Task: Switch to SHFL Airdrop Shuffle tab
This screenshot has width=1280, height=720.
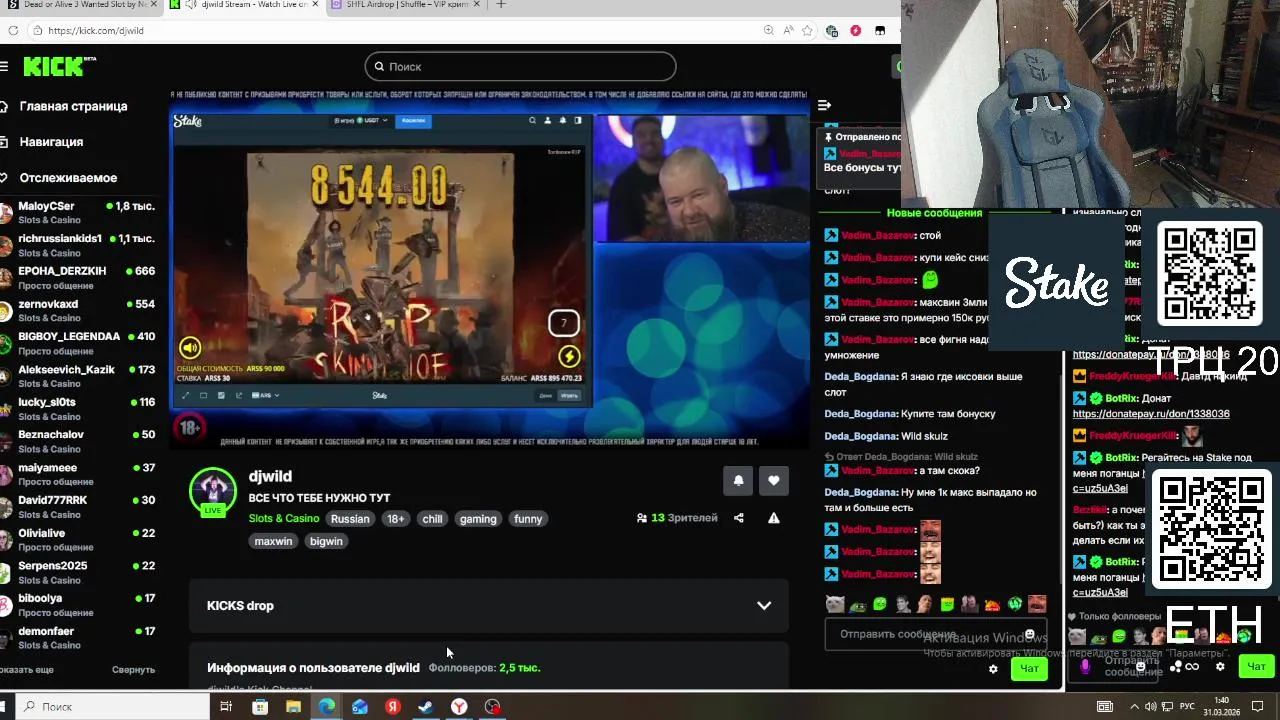Action: point(407,5)
